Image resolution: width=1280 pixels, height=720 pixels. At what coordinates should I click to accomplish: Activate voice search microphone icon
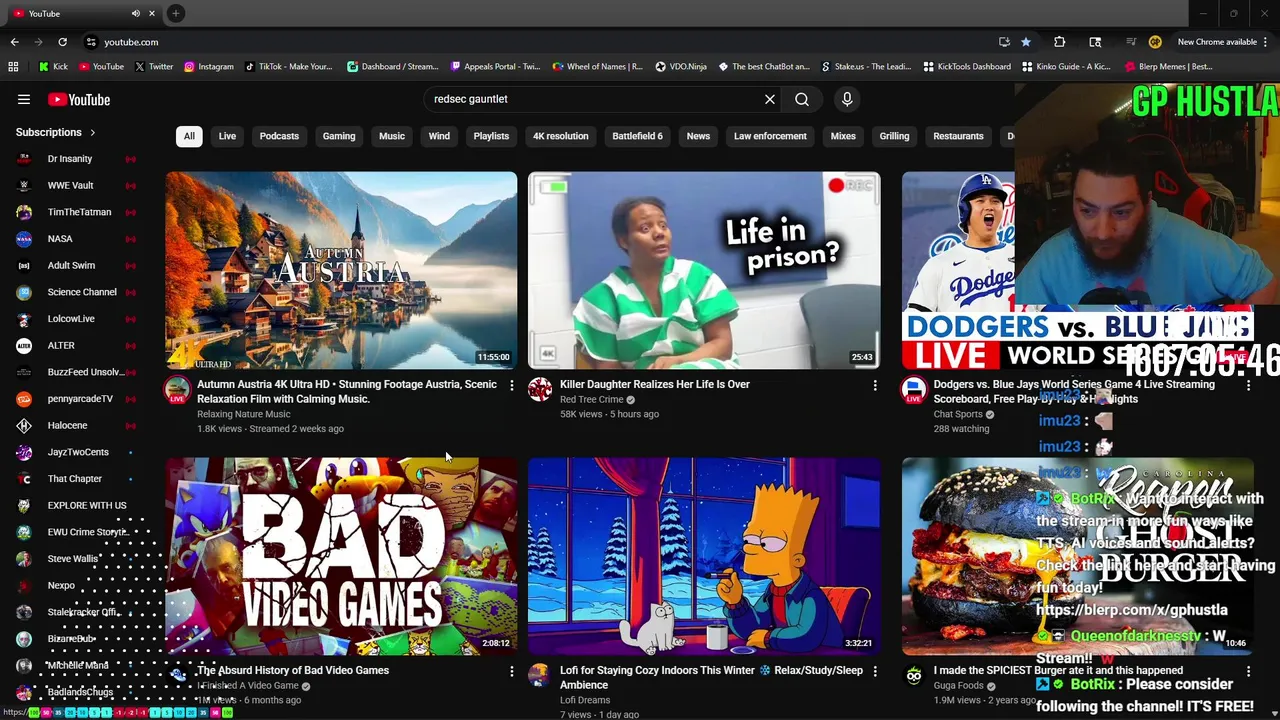847,99
